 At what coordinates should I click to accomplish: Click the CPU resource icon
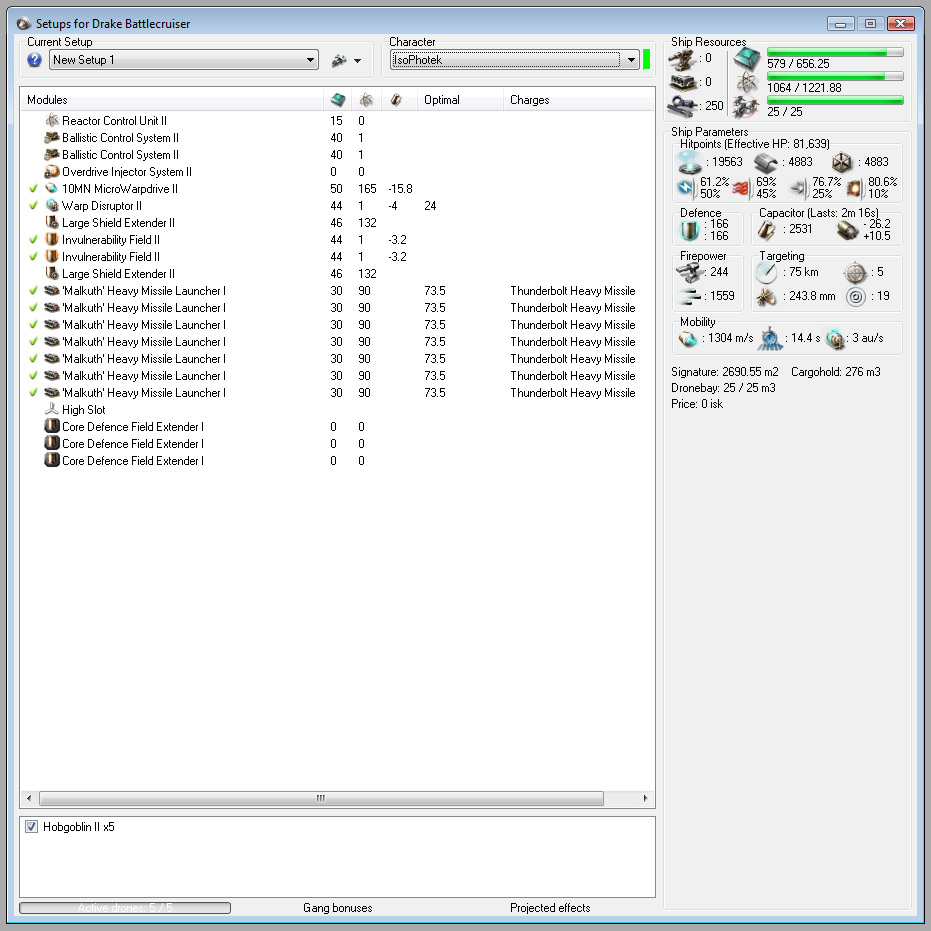[x=747, y=59]
